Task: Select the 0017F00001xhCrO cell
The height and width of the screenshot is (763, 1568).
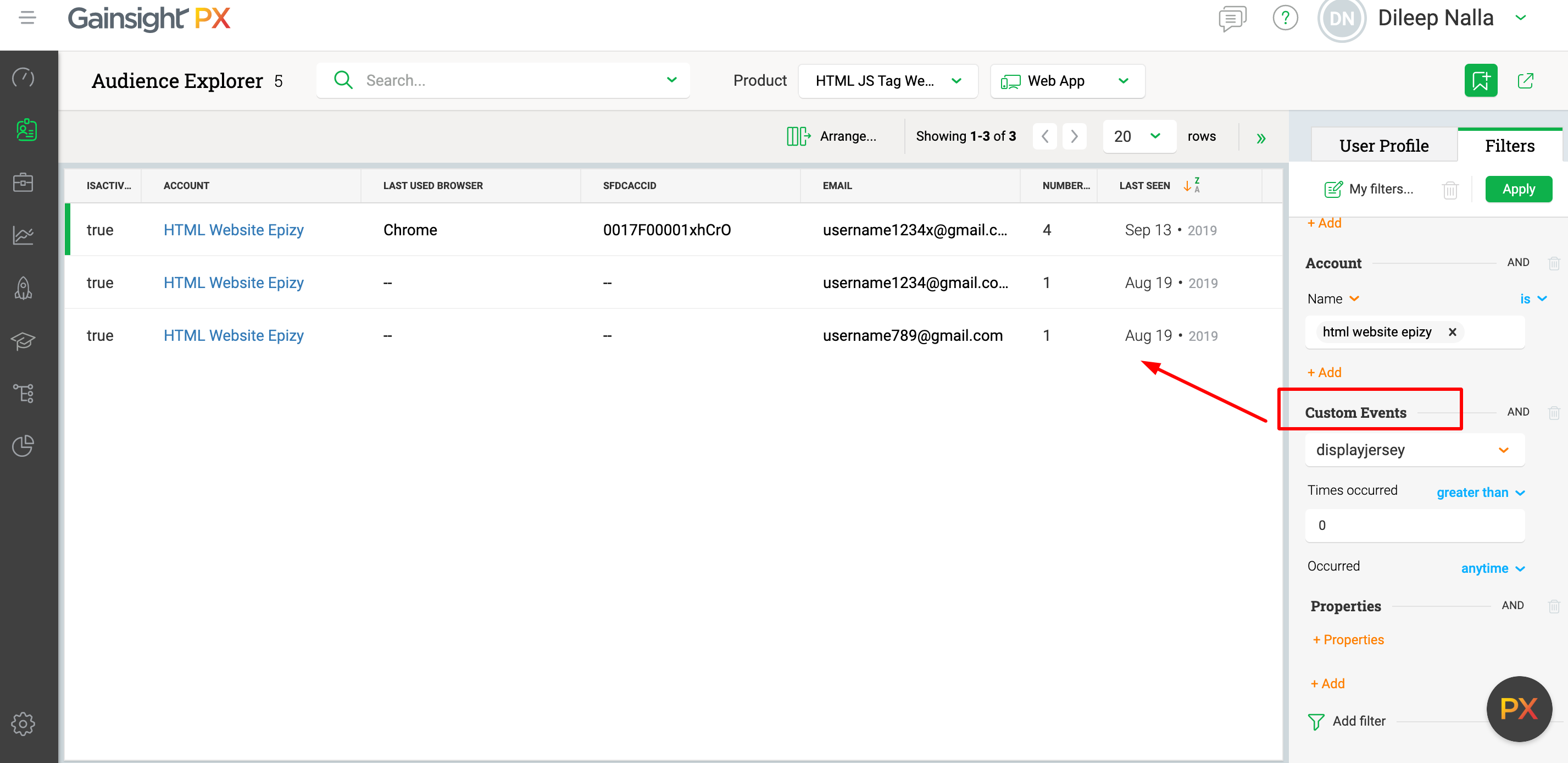Action: (666, 230)
